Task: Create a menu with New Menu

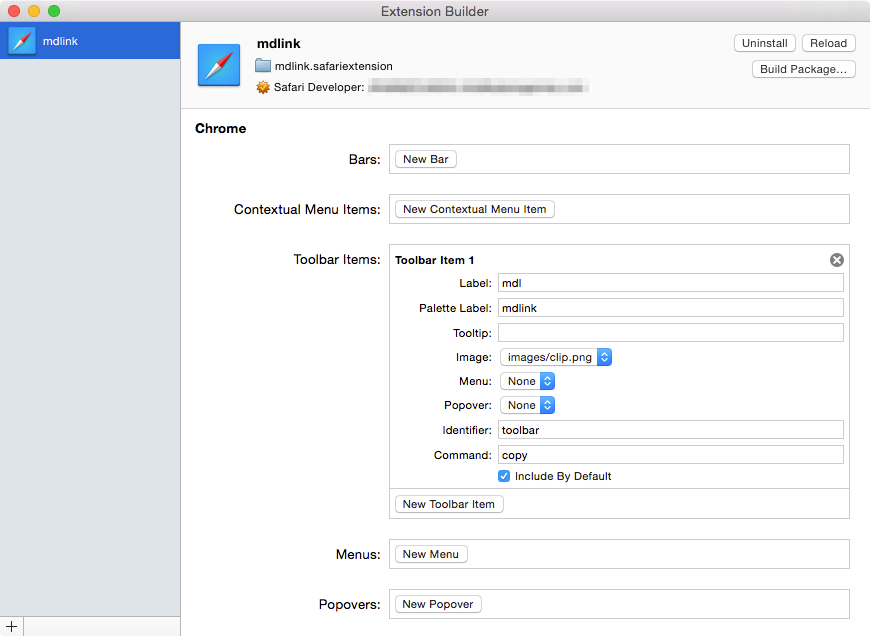Action: (x=430, y=554)
